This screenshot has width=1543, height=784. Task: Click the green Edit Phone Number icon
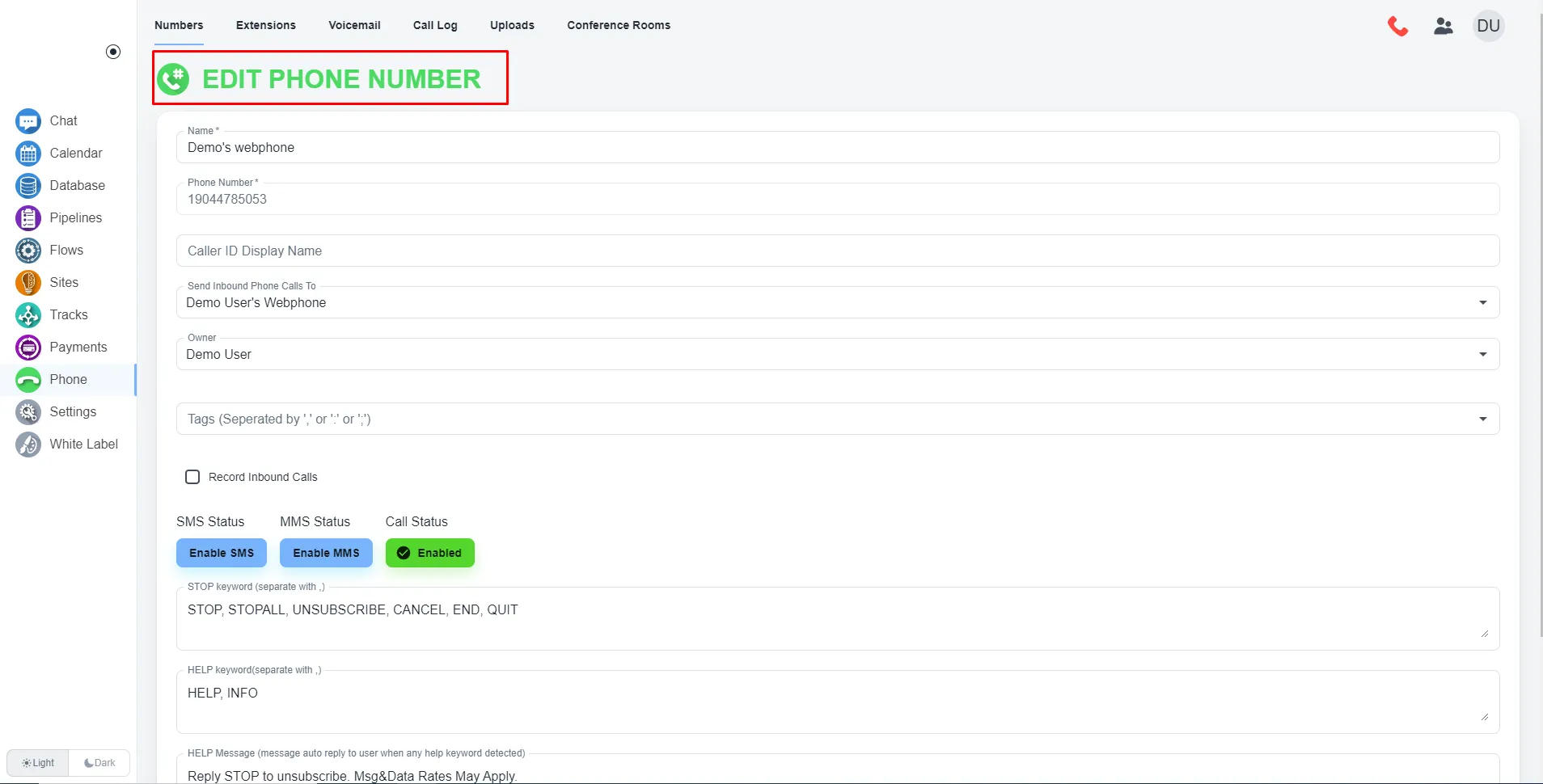click(173, 79)
